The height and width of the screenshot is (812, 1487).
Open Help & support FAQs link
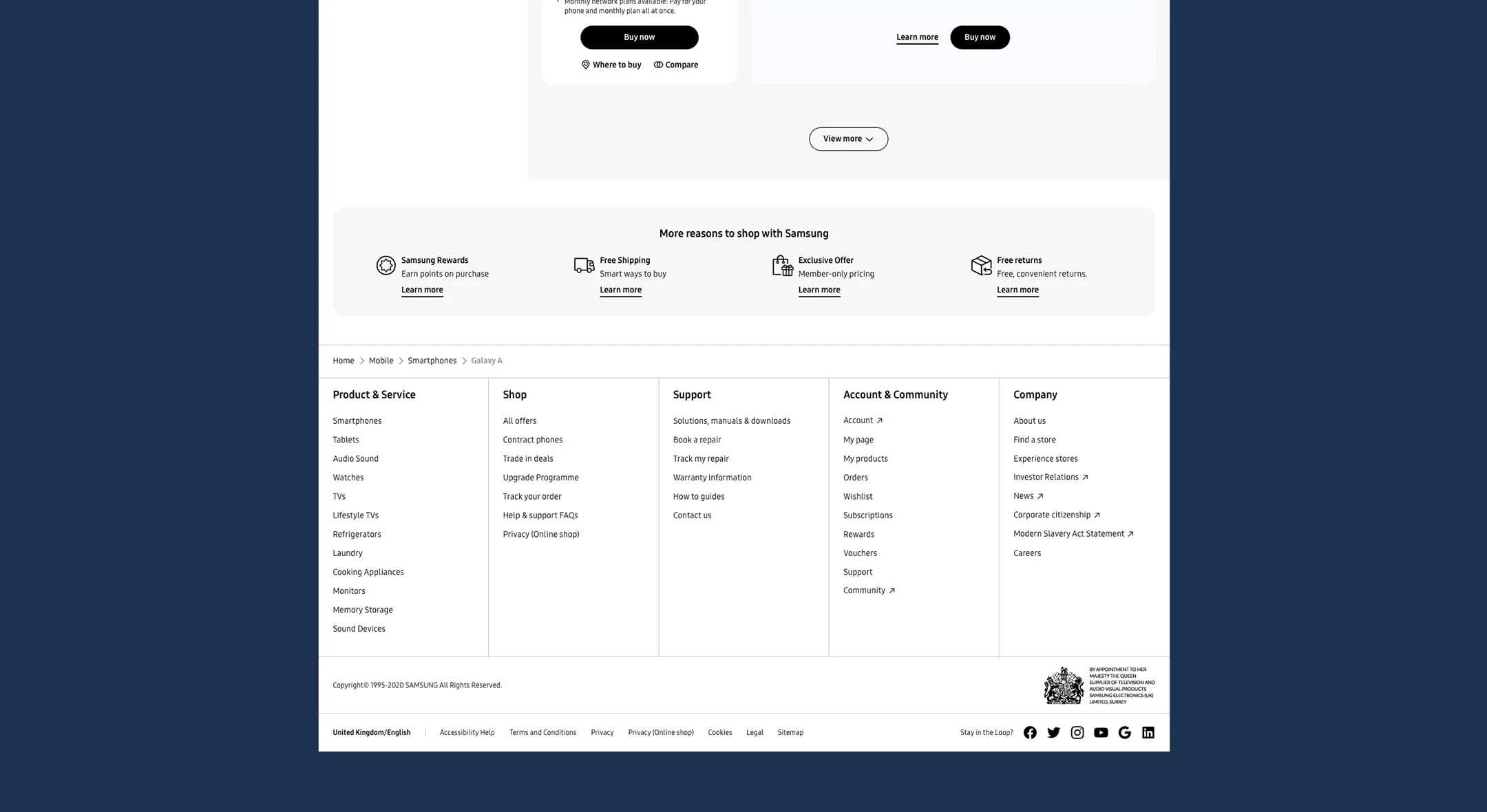click(x=540, y=515)
